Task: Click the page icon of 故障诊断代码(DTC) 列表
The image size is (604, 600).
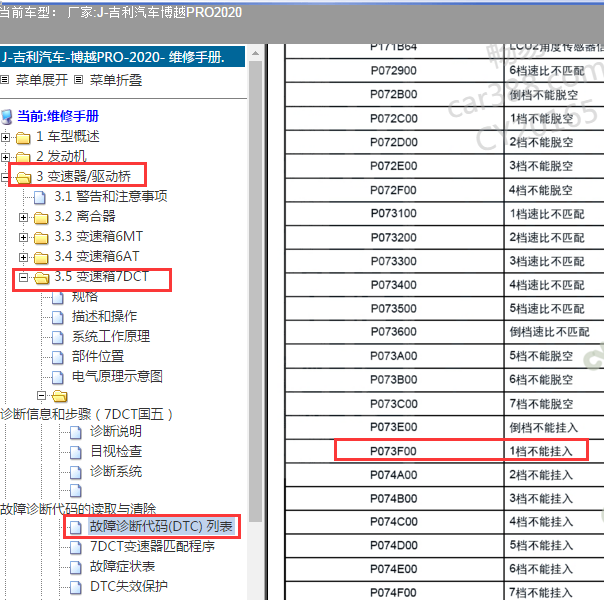Action: click(x=76, y=527)
